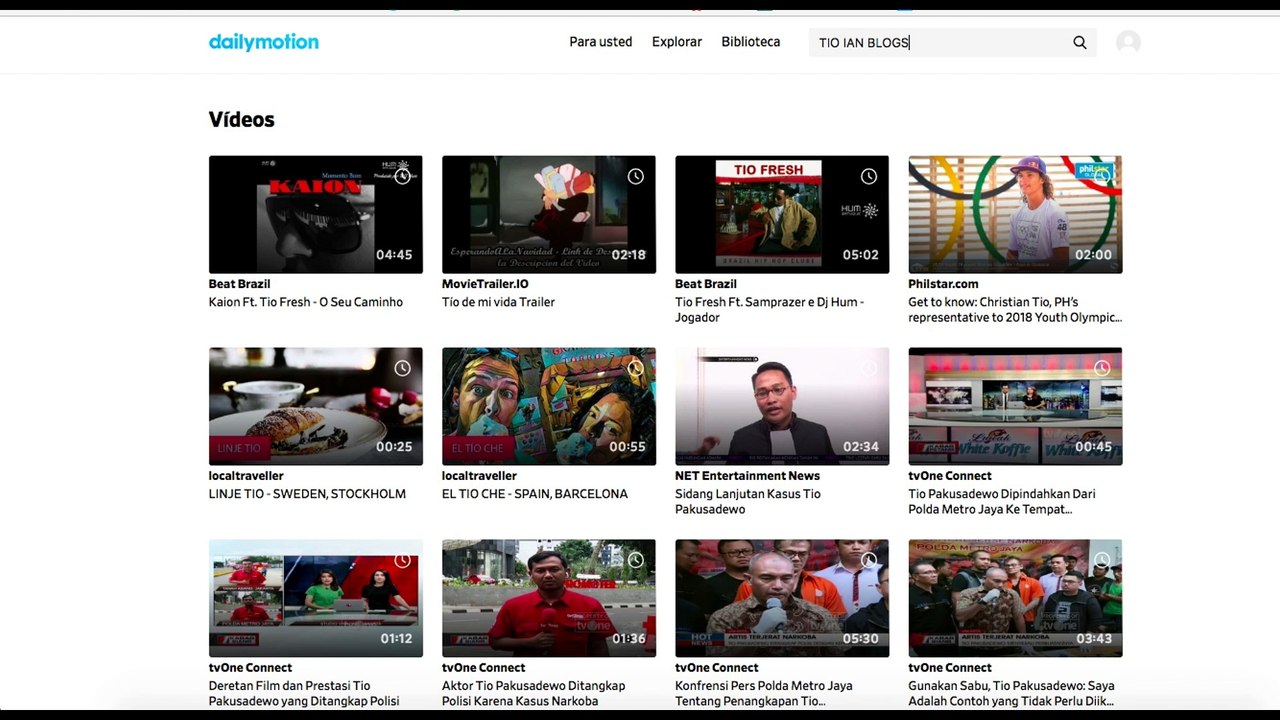1280x720 pixels.
Task: Open title 'Deretan Film dan Prestasi Tio'
Action: click(x=304, y=694)
